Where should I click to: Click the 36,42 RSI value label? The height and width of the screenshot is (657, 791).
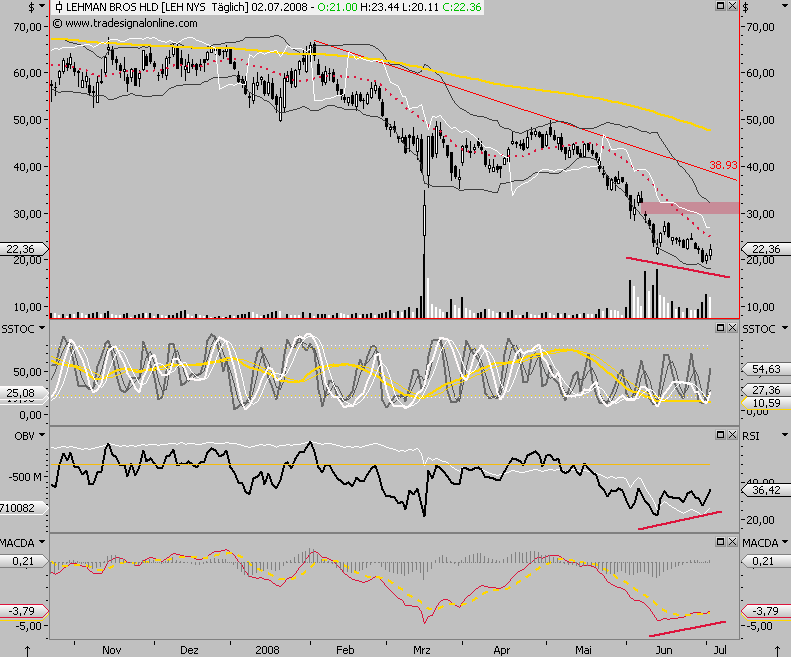(x=766, y=490)
